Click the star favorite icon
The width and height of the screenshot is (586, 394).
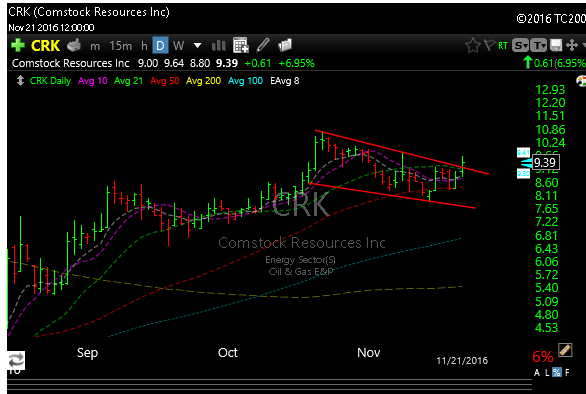472,46
